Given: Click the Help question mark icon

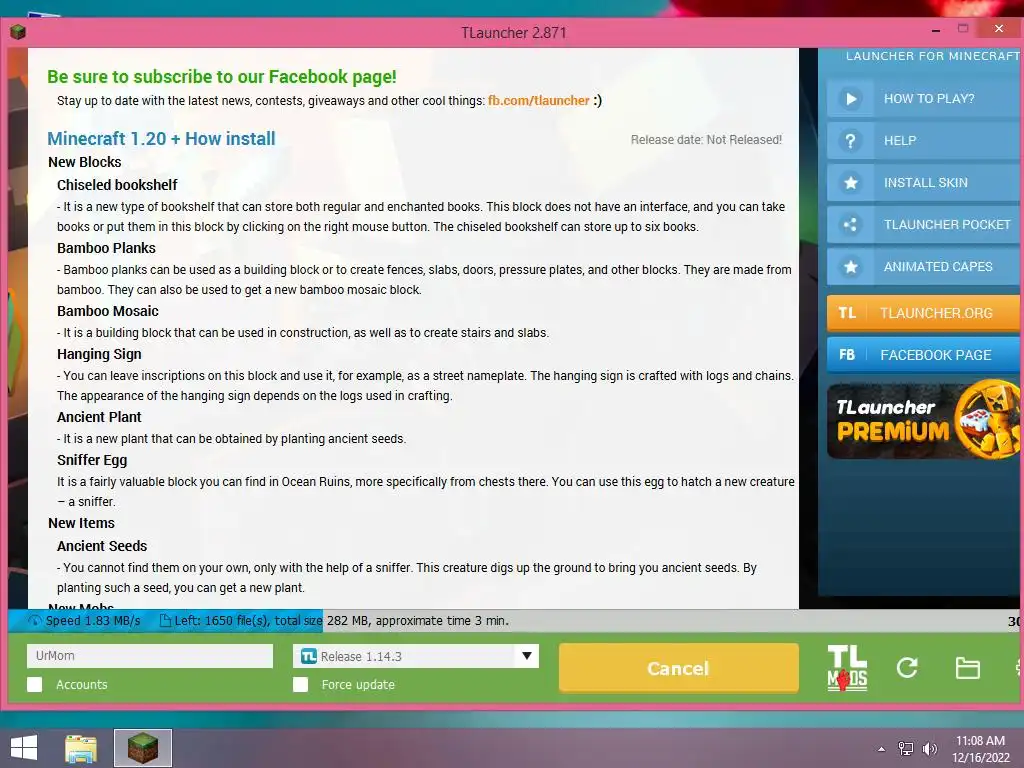Looking at the screenshot, I should [850, 140].
